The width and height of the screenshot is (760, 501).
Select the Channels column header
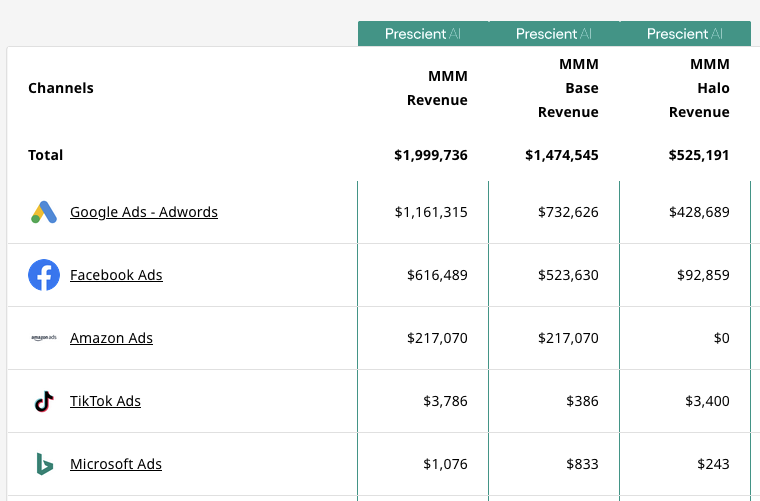point(61,88)
